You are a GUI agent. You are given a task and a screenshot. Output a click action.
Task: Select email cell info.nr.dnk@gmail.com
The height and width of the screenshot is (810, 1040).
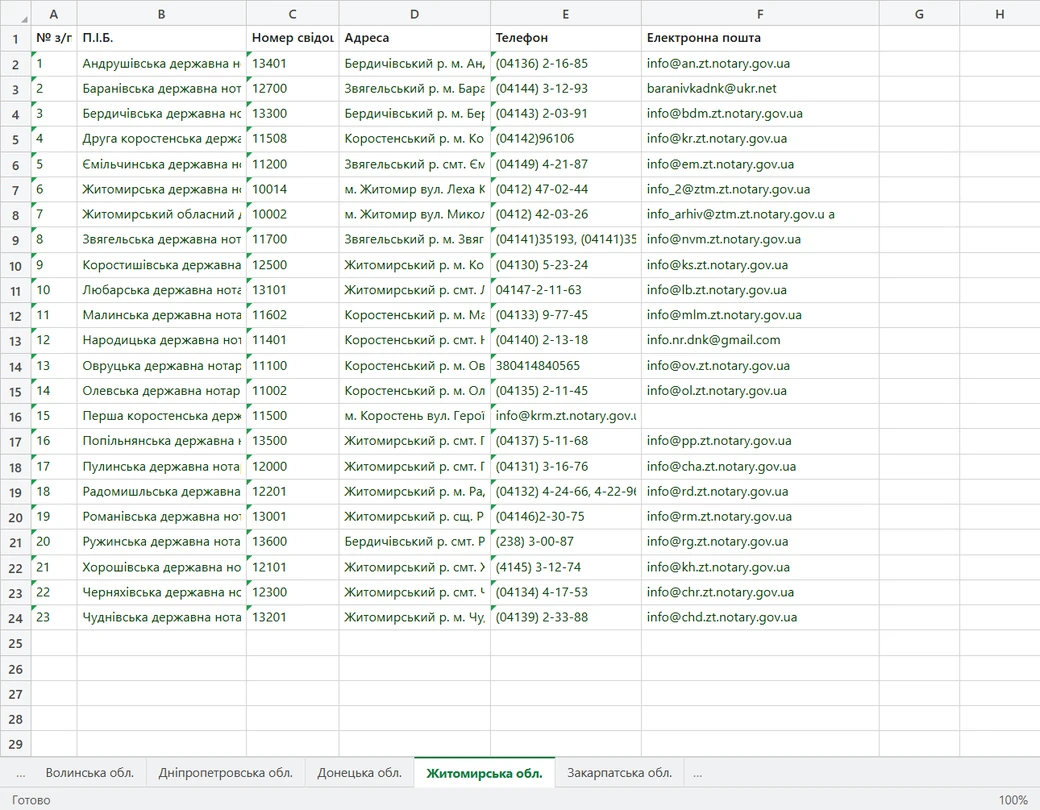click(x=760, y=340)
